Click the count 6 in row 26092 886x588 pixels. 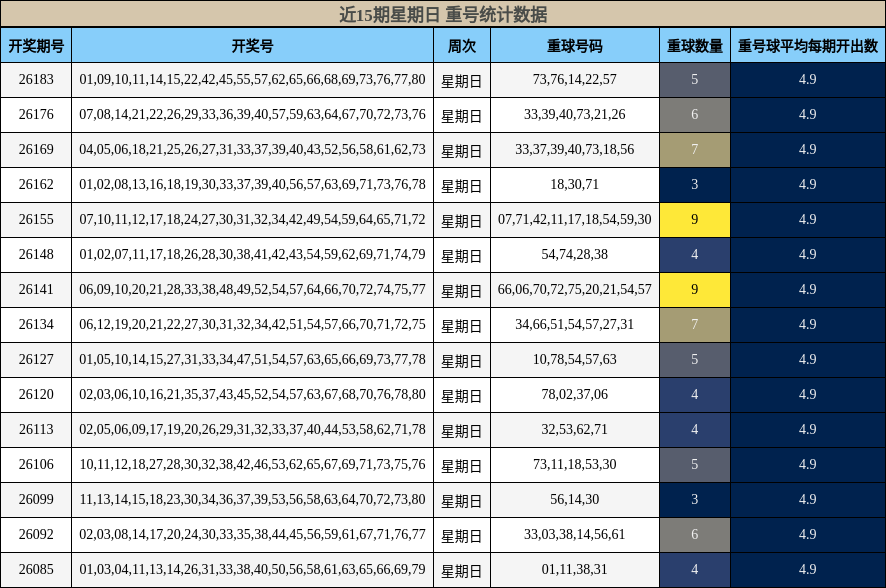(x=694, y=535)
